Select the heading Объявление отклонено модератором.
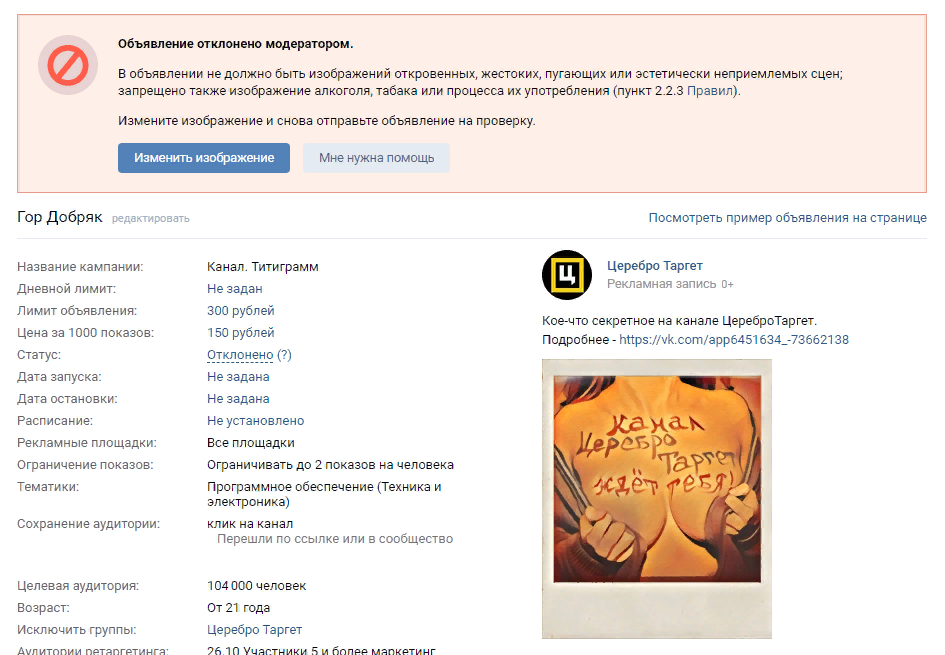The image size is (945, 655). coord(236,44)
